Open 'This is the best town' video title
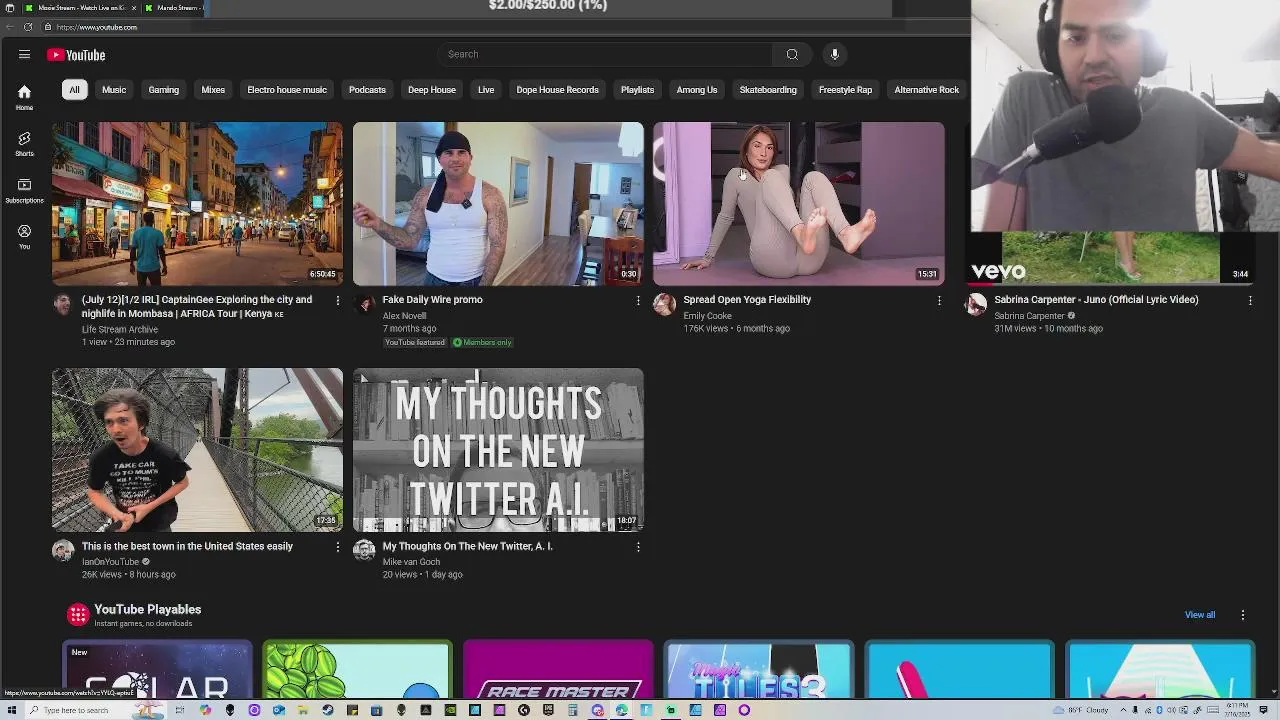This screenshot has width=1280, height=720. 187,546
